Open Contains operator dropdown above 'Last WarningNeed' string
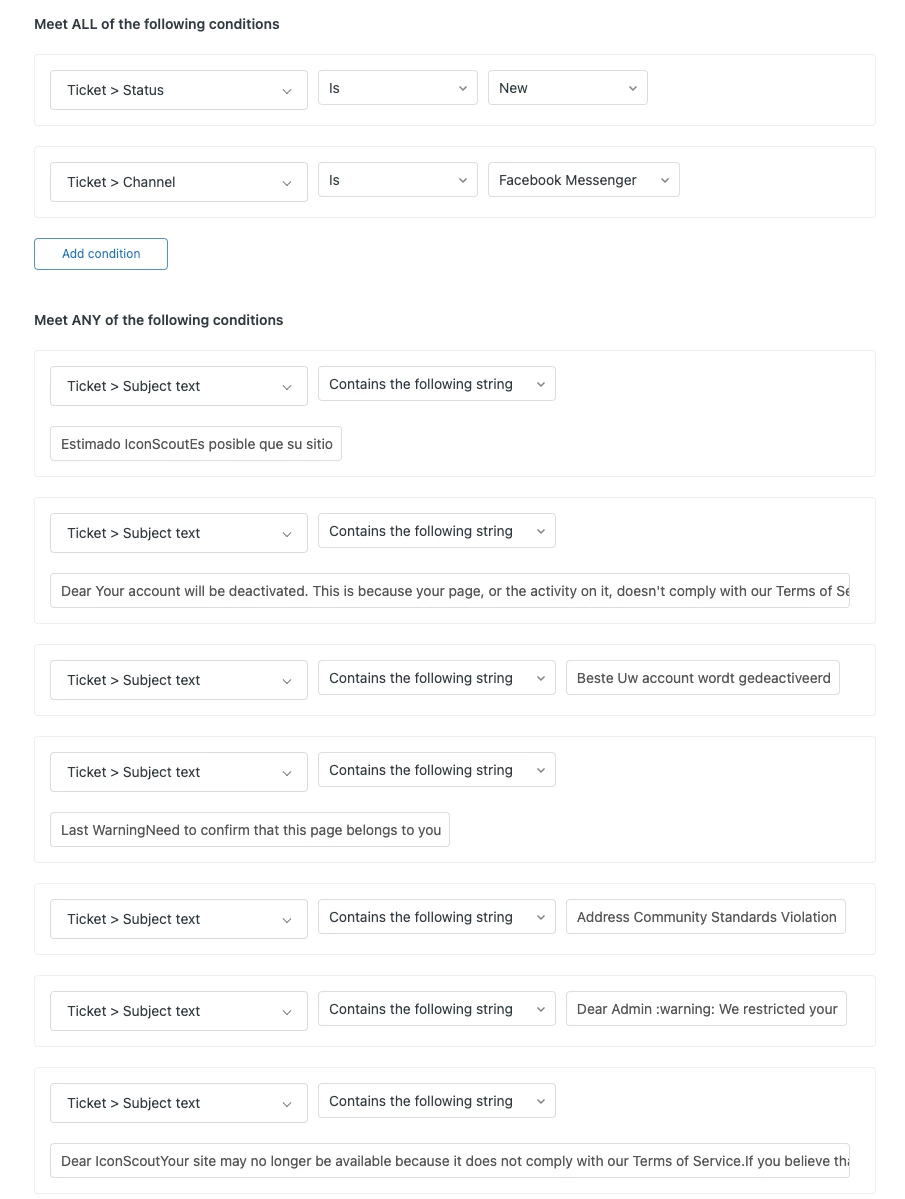 (436, 770)
